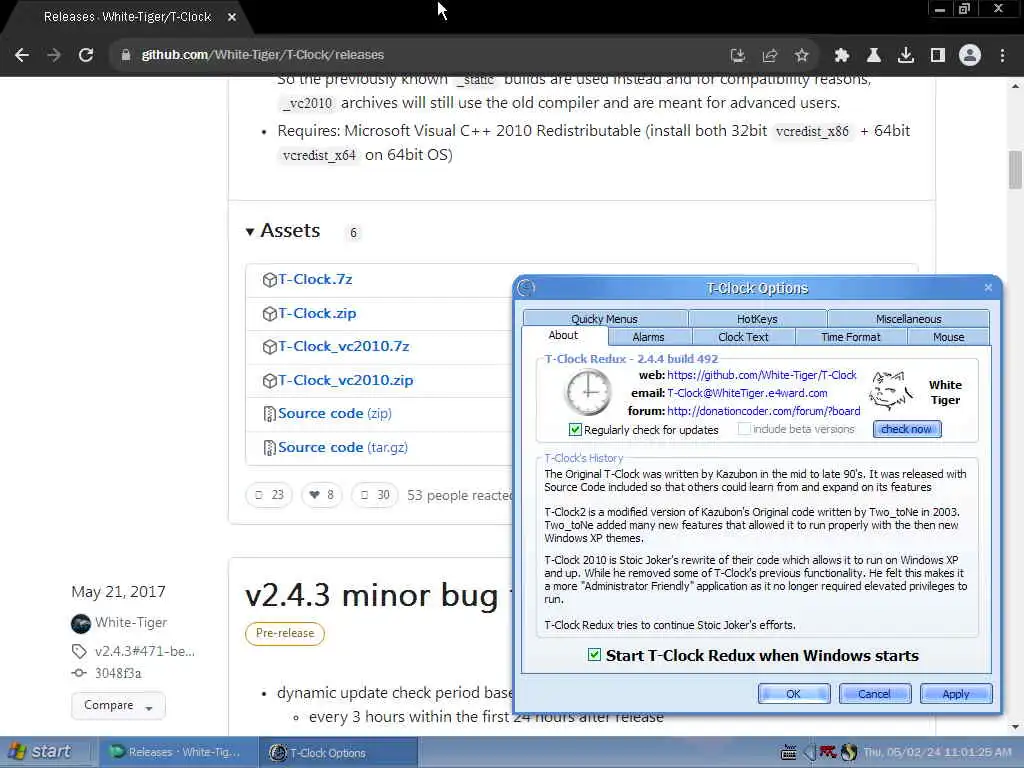Screen dimensions: 1024x768
Task: Download the T-Clock.zip asset
Action: [317, 313]
